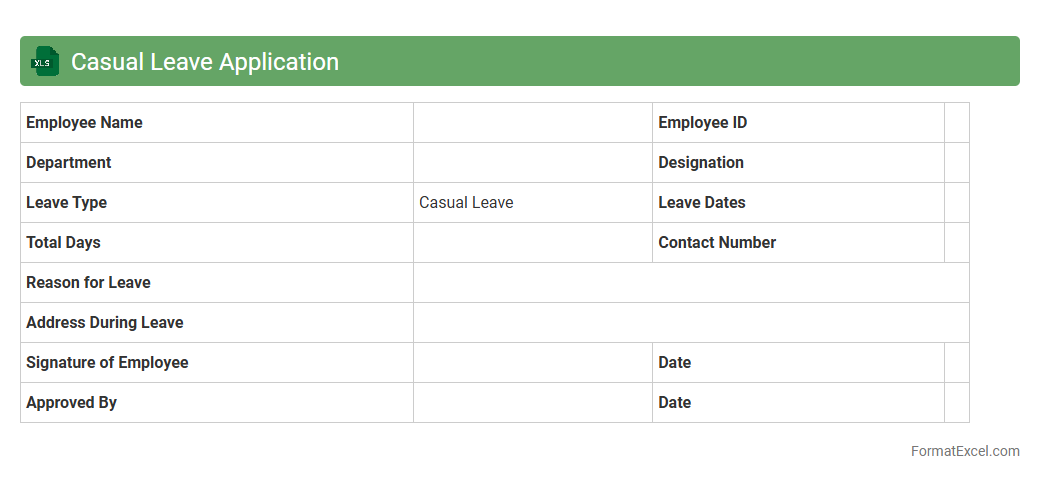Select the Leave Type label cell
This screenshot has width=1040, height=480.
pos(67,203)
